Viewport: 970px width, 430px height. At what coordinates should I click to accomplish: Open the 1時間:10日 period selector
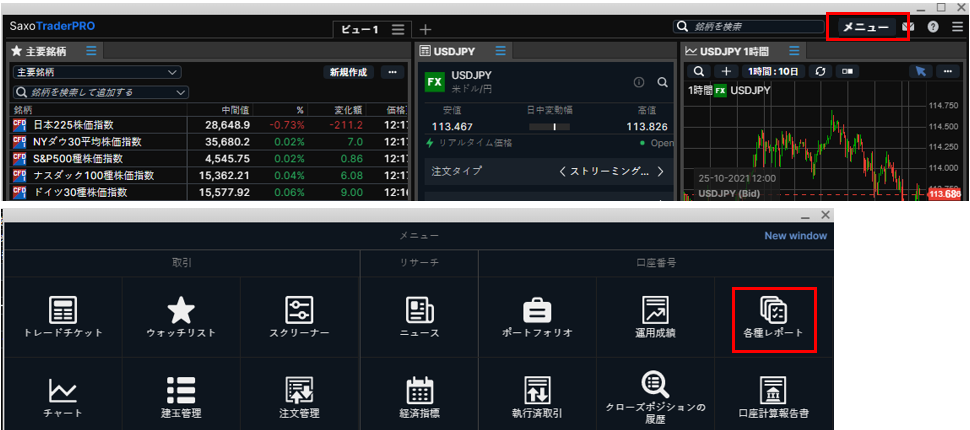click(x=773, y=71)
